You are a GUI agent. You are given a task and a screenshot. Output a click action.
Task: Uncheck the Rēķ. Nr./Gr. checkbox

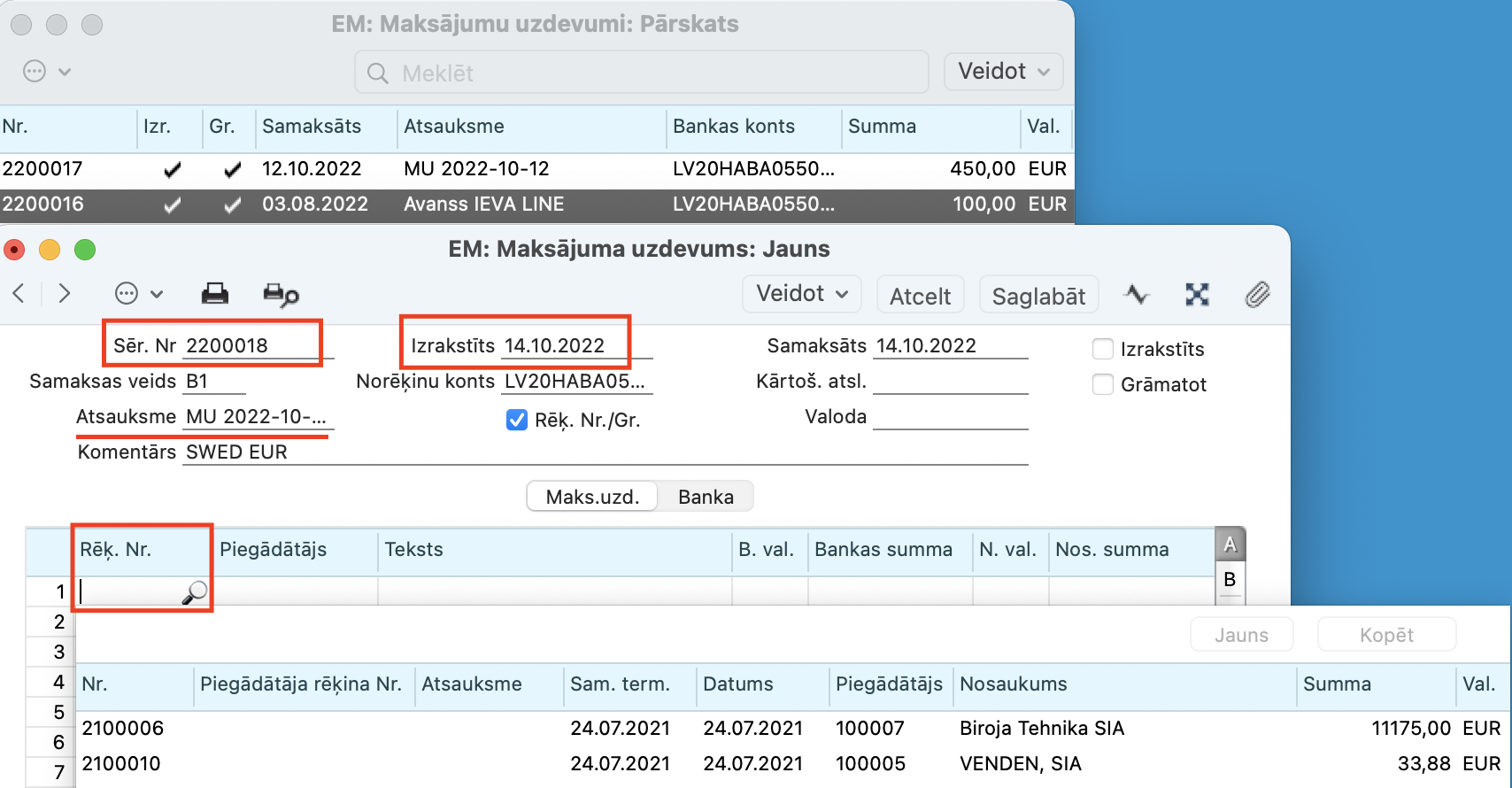point(517,420)
